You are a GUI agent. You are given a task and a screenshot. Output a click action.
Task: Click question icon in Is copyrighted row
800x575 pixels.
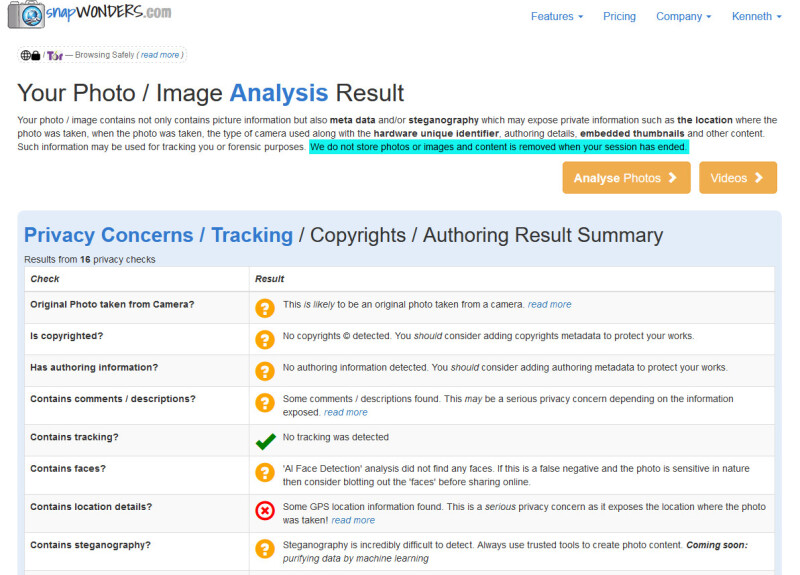click(265, 340)
